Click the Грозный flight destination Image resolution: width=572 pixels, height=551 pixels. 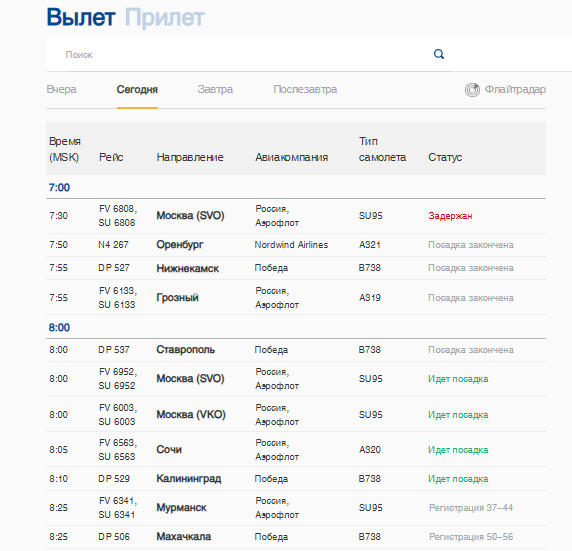point(177,298)
